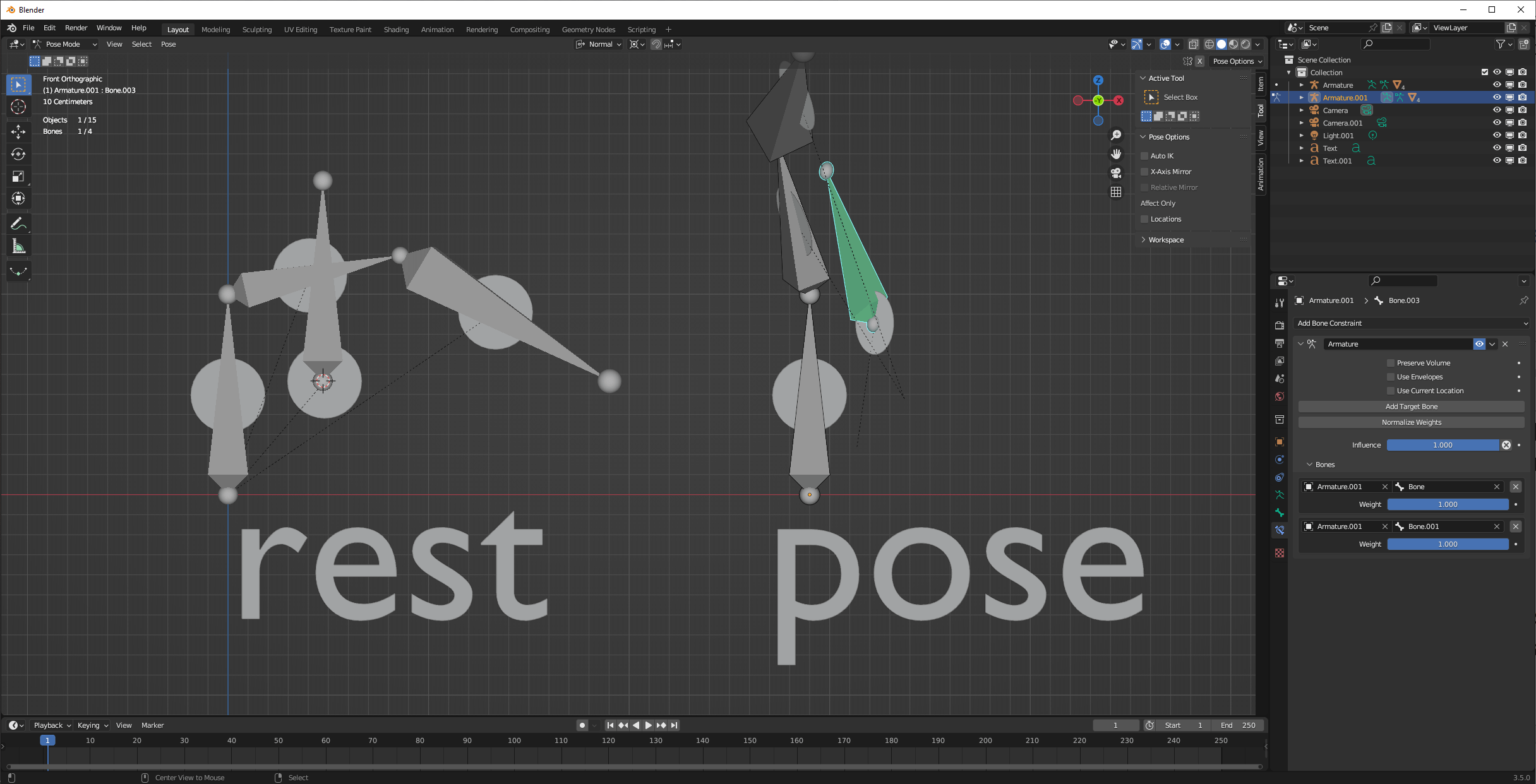The image size is (1536, 784).
Task: Adjust the Influence slider
Action: coord(1443,445)
